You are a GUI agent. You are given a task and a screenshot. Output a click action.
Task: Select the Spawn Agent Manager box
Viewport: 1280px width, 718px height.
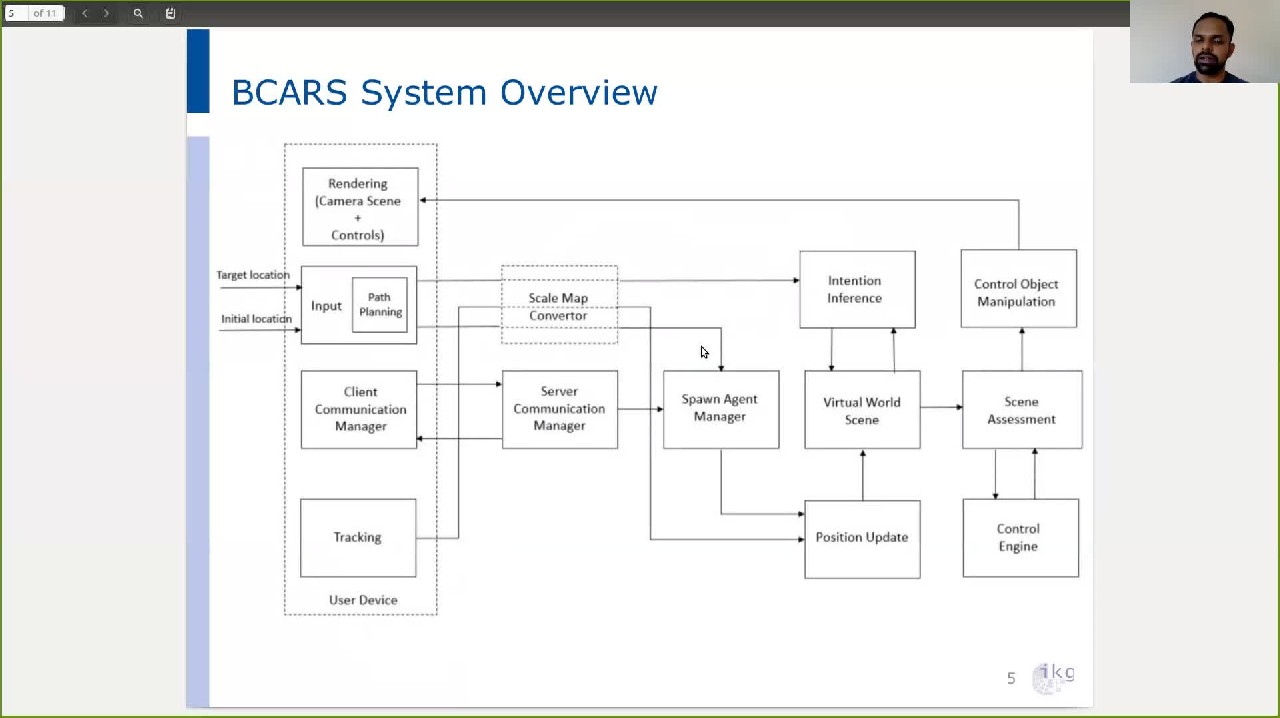720,409
